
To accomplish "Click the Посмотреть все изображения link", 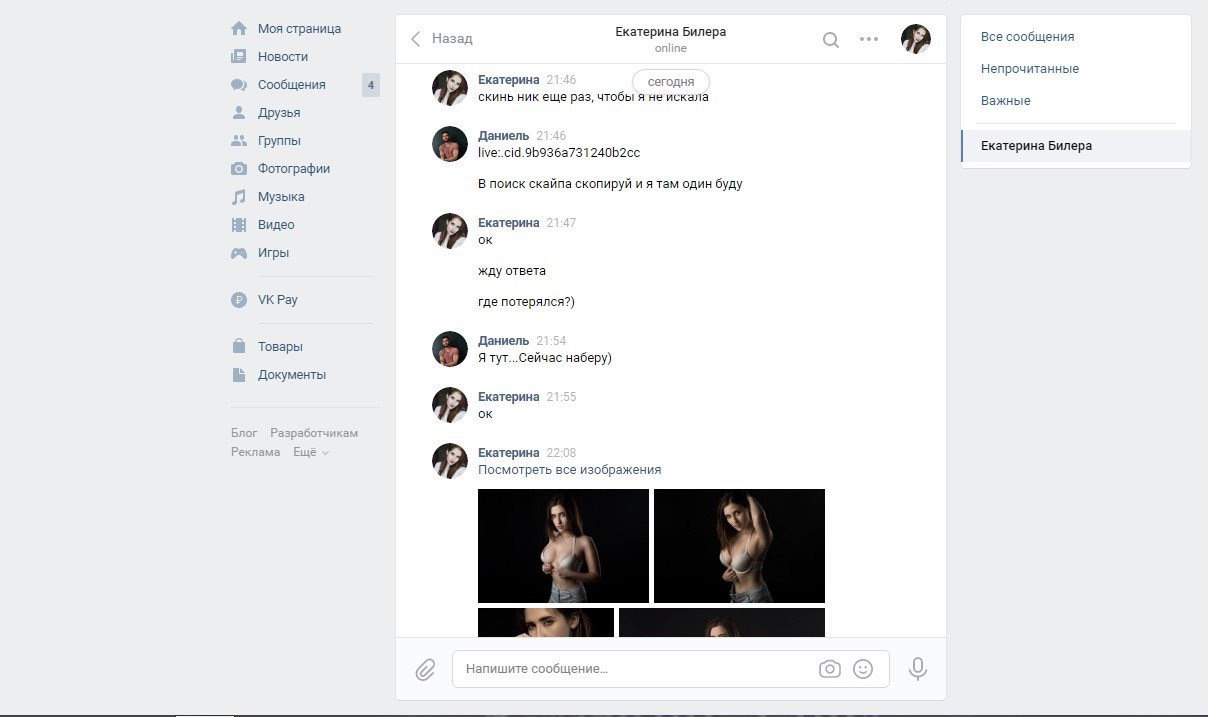I will click(569, 470).
